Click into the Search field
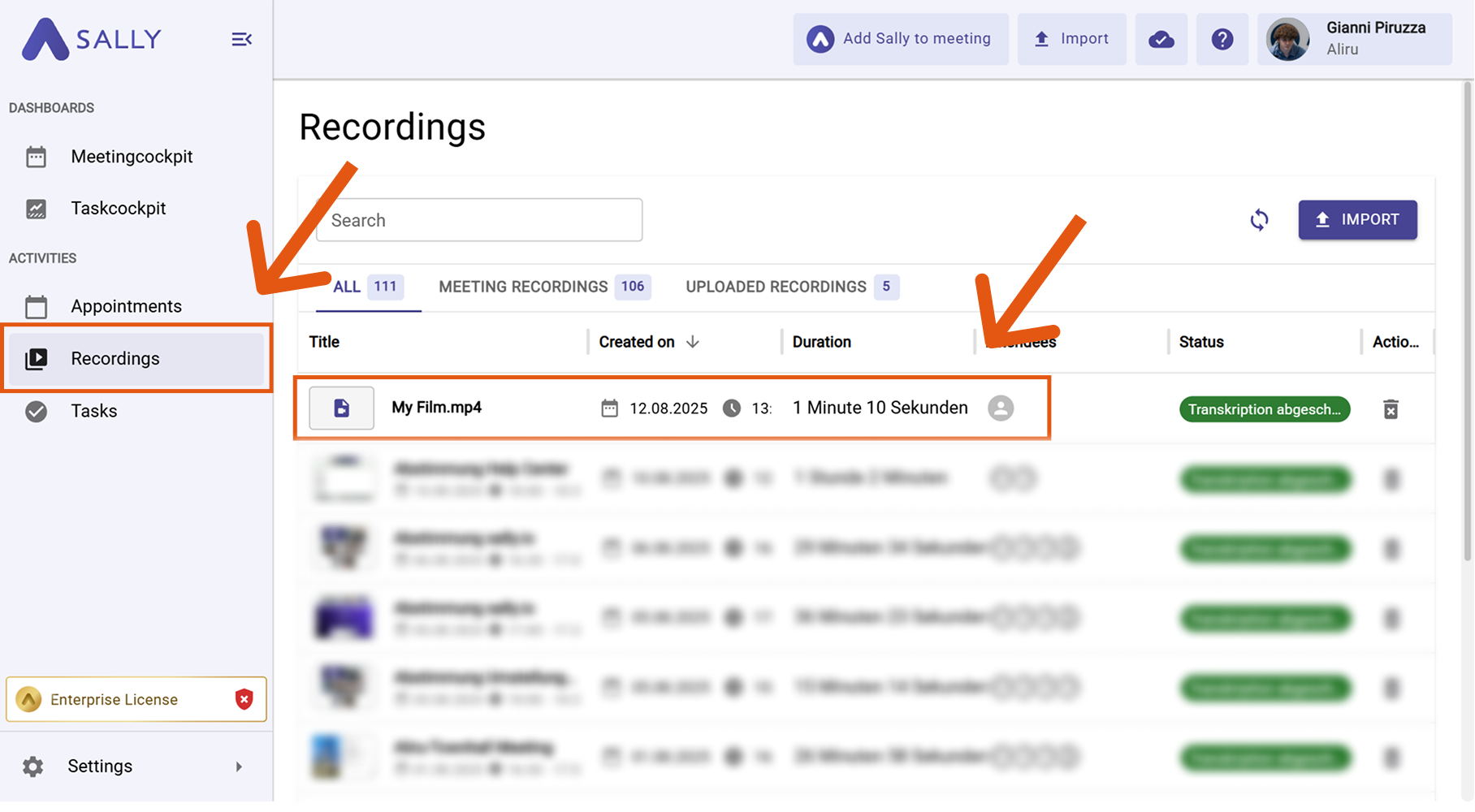The width and height of the screenshot is (1475, 812). [x=479, y=220]
